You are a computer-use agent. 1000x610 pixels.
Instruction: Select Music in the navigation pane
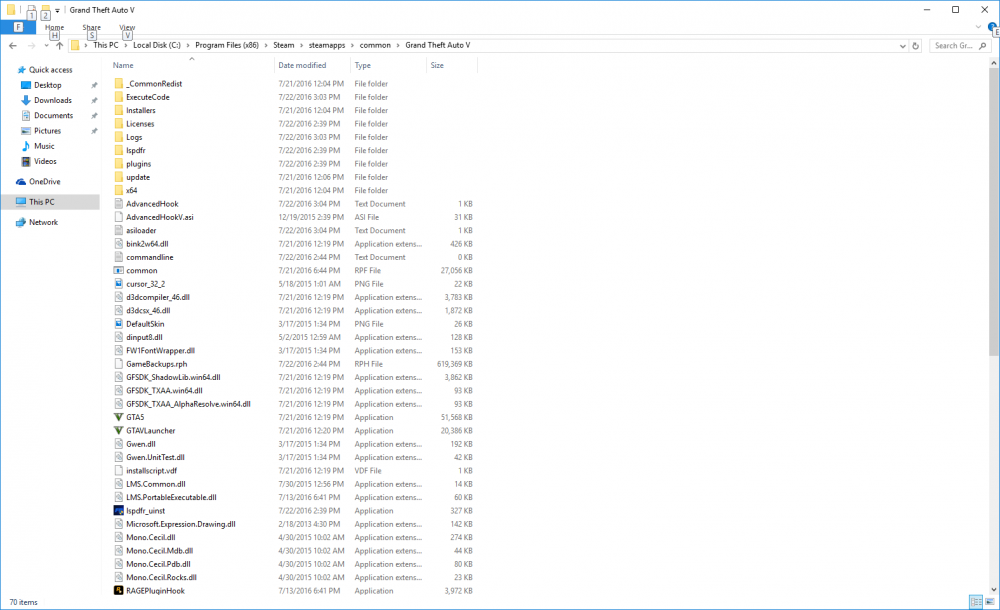44,146
